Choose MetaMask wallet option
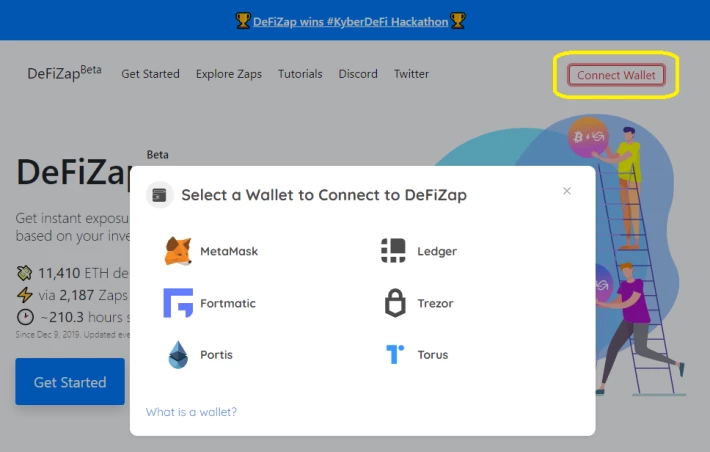Screen dimensions: 710x452 tap(211, 251)
